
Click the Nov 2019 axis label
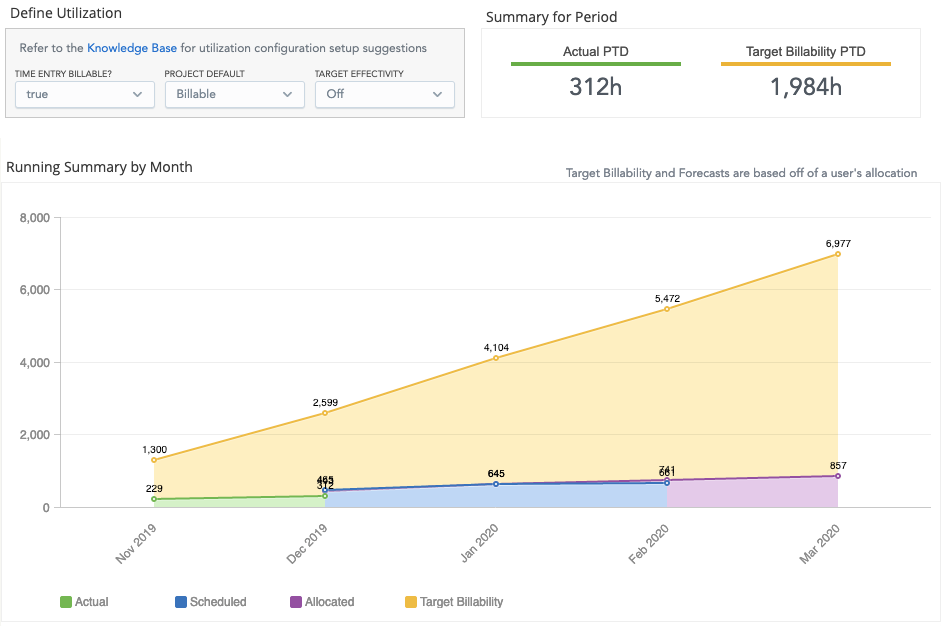click(x=136, y=543)
